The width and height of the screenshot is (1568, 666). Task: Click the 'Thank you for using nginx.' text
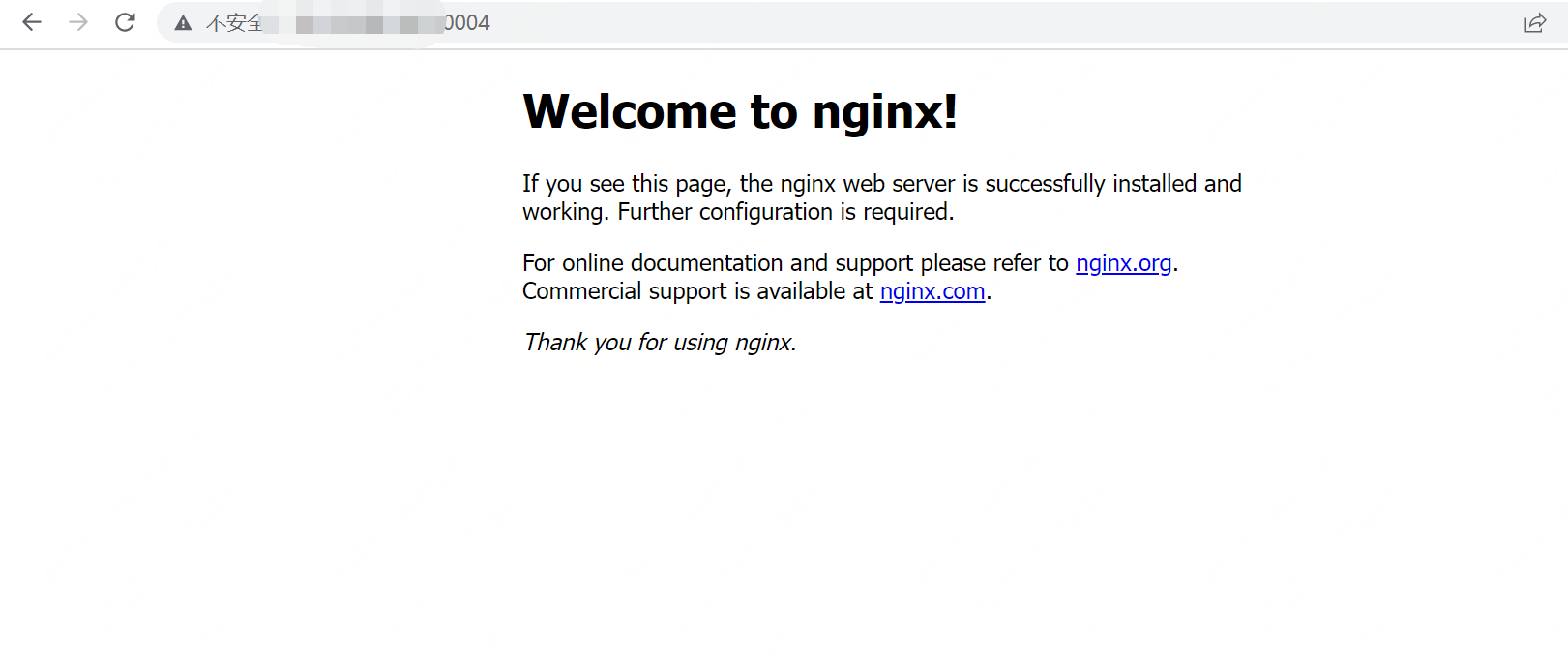pyautogui.click(x=660, y=343)
